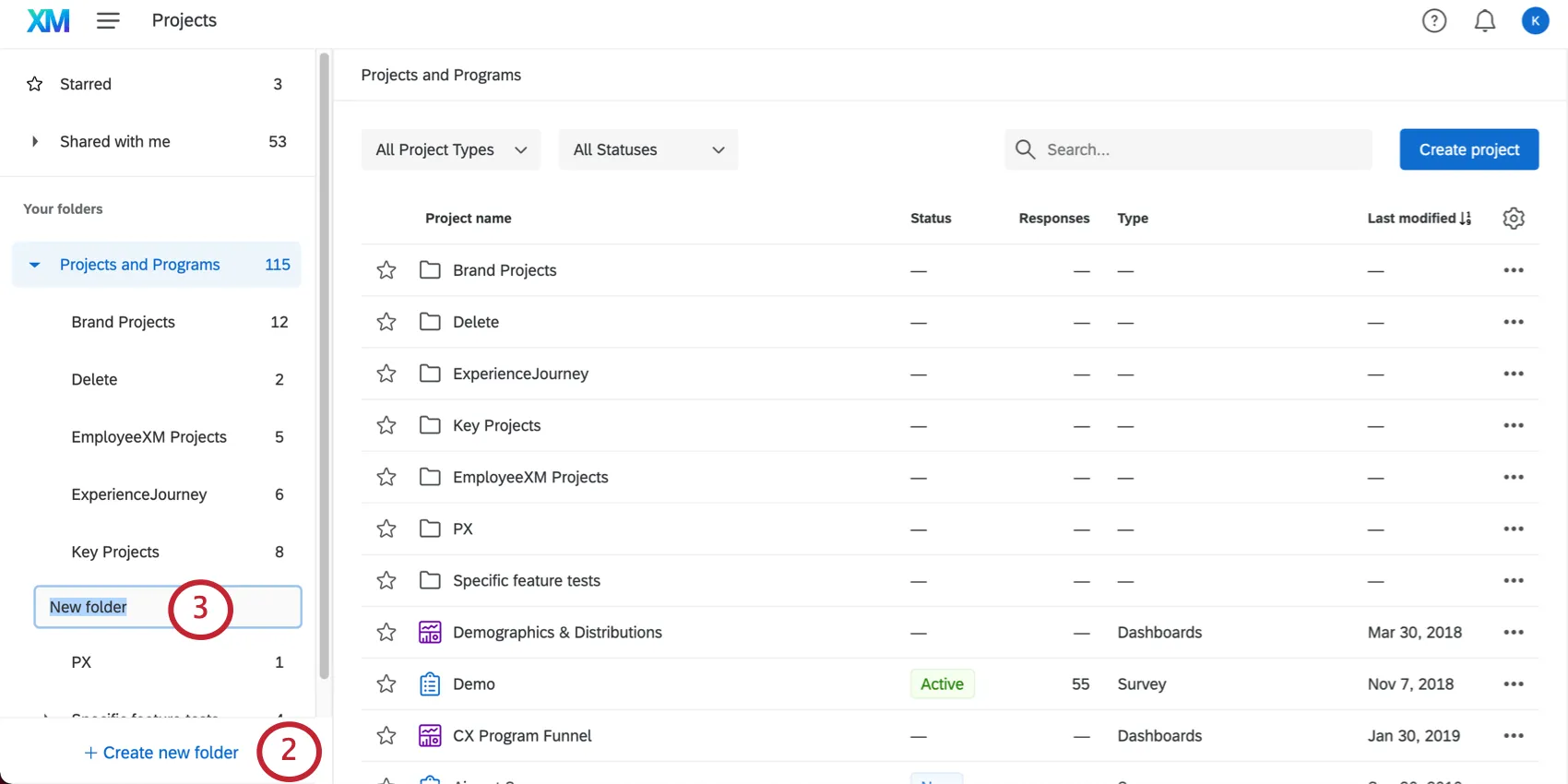The image size is (1568, 784).
Task: Click the Create new folder link
Action: click(161, 753)
